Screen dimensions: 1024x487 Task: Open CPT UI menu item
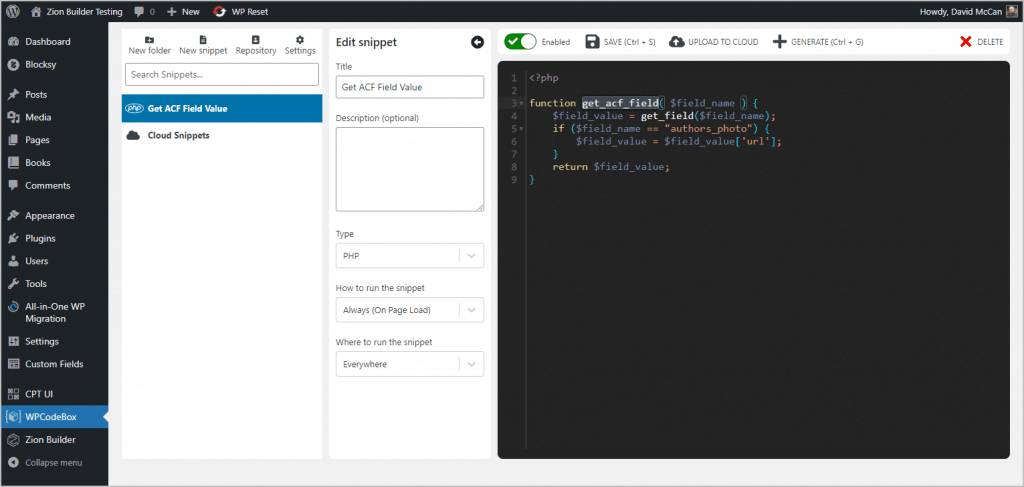point(54,394)
